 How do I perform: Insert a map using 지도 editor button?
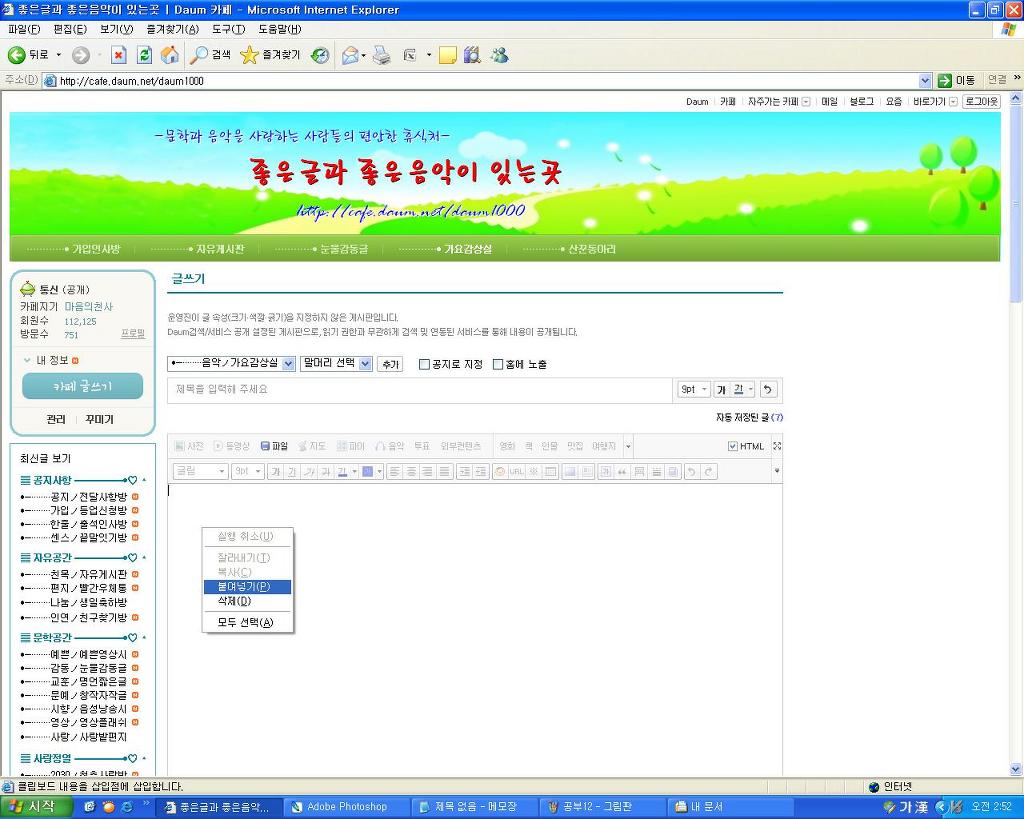(x=312, y=446)
